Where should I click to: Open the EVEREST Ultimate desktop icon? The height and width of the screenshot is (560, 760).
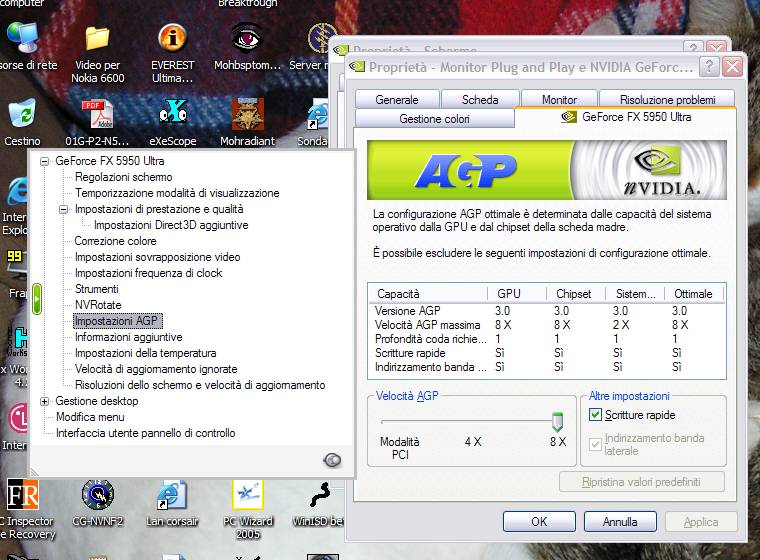pyautogui.click(x=173, y=37)
